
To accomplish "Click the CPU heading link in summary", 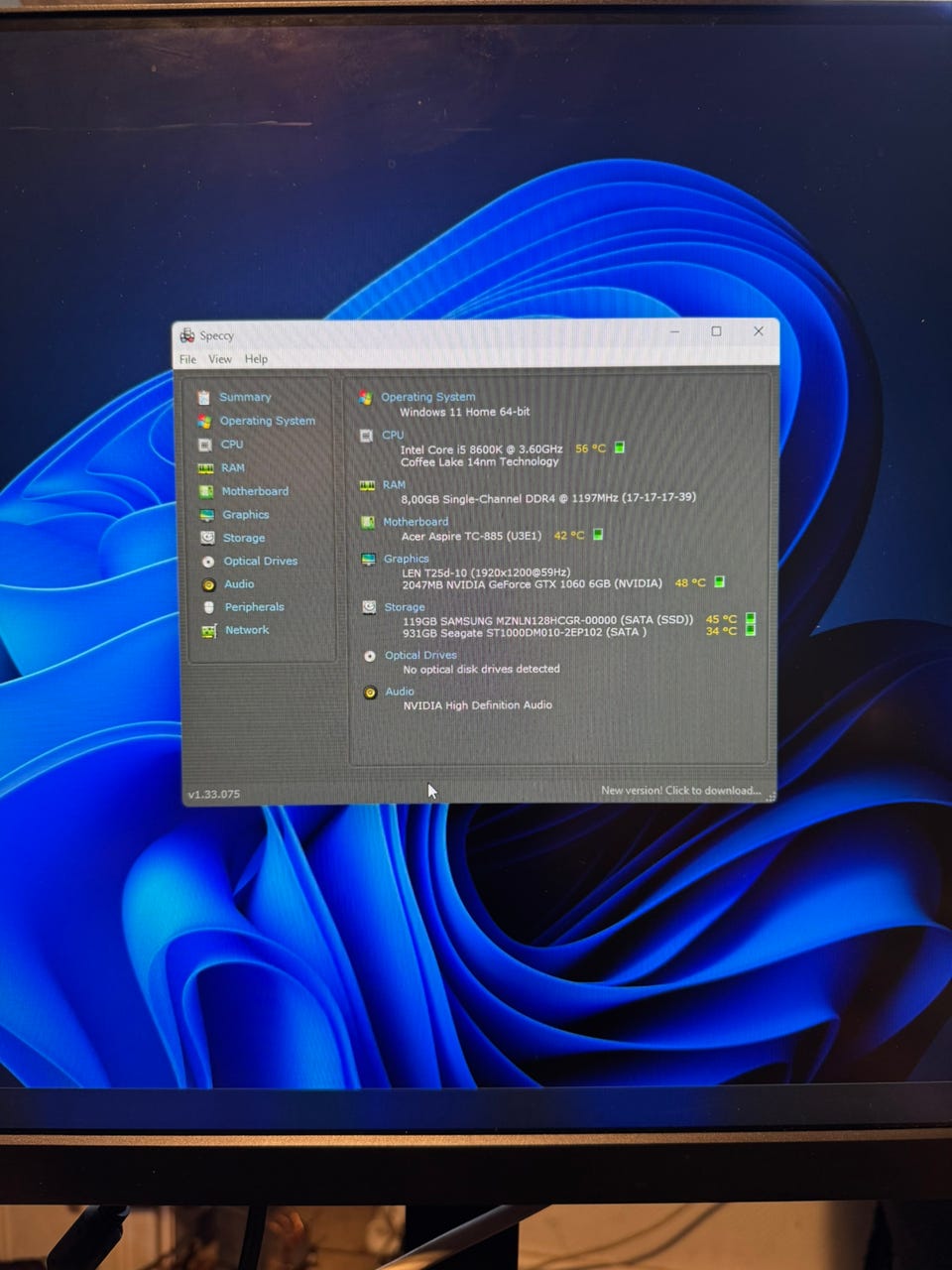I will 393,435.
